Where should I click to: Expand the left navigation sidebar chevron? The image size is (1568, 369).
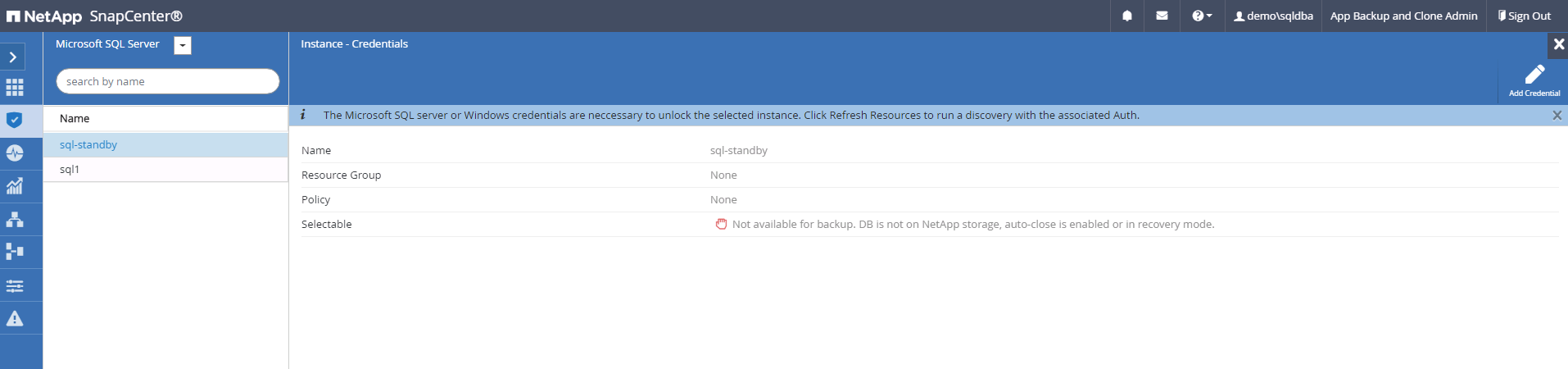click(13, 57)
